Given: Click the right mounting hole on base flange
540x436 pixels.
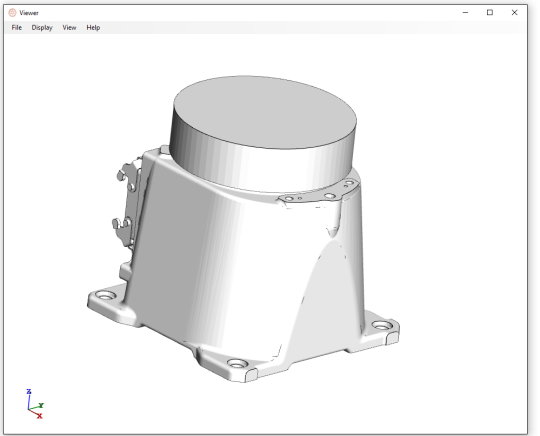Looking at the screenshot, I should pos(382,325).
